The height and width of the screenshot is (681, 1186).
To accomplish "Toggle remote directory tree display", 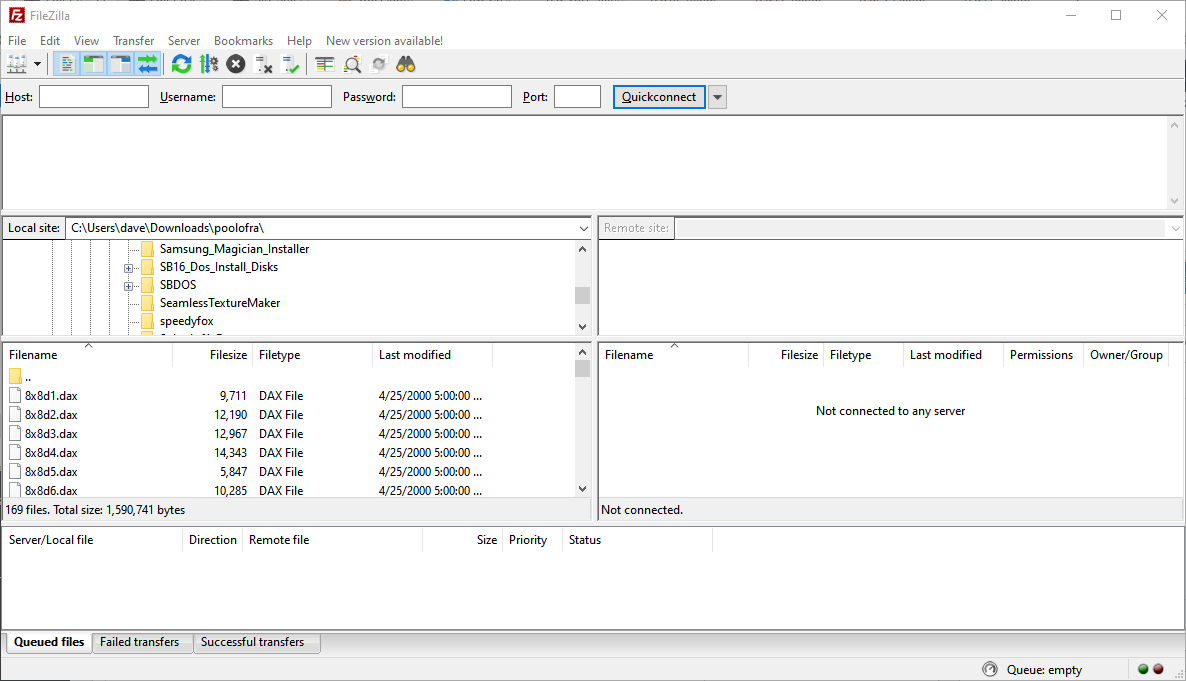I will (x=120, y=64).
